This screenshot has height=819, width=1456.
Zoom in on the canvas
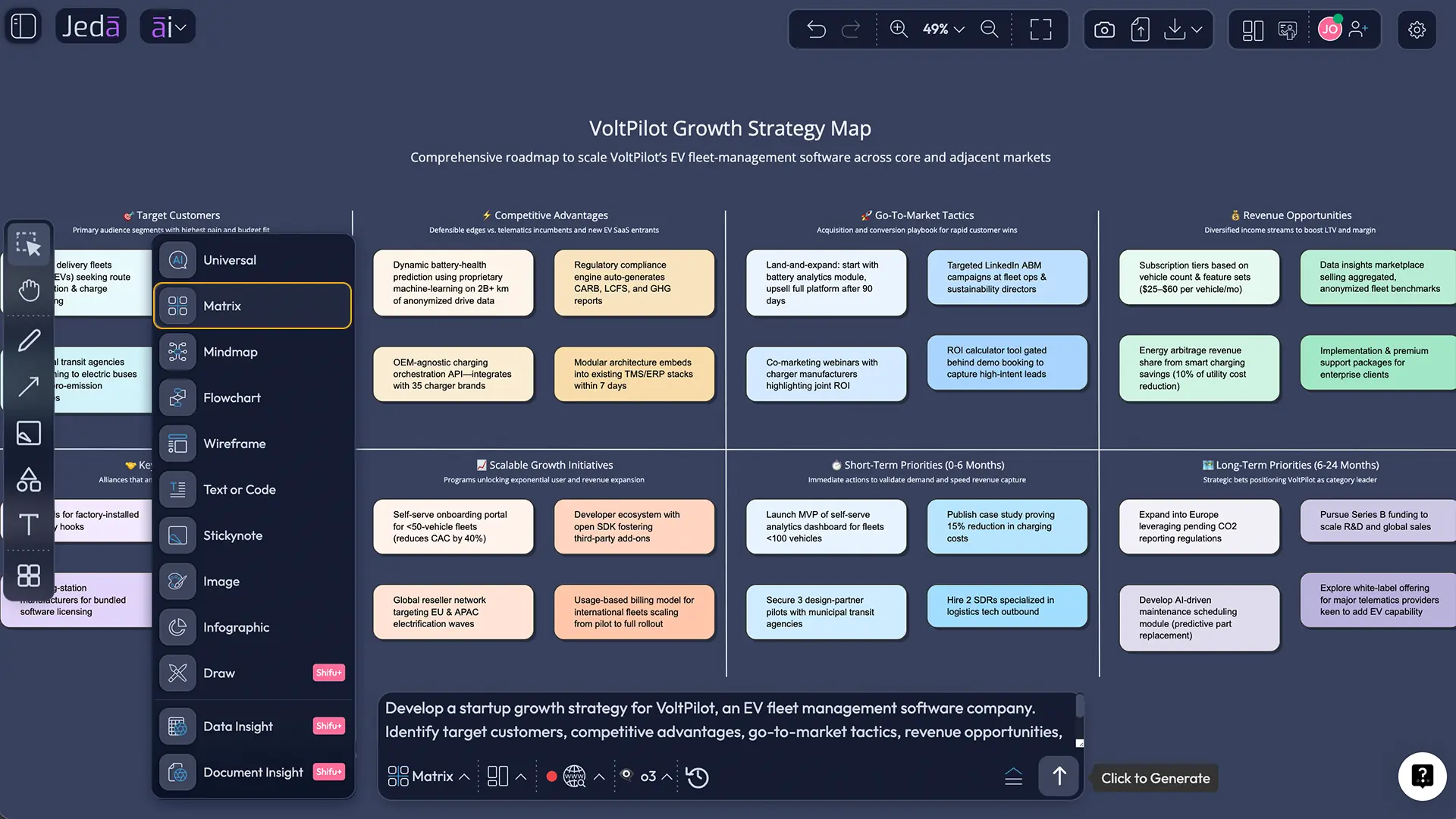(899, 29)
